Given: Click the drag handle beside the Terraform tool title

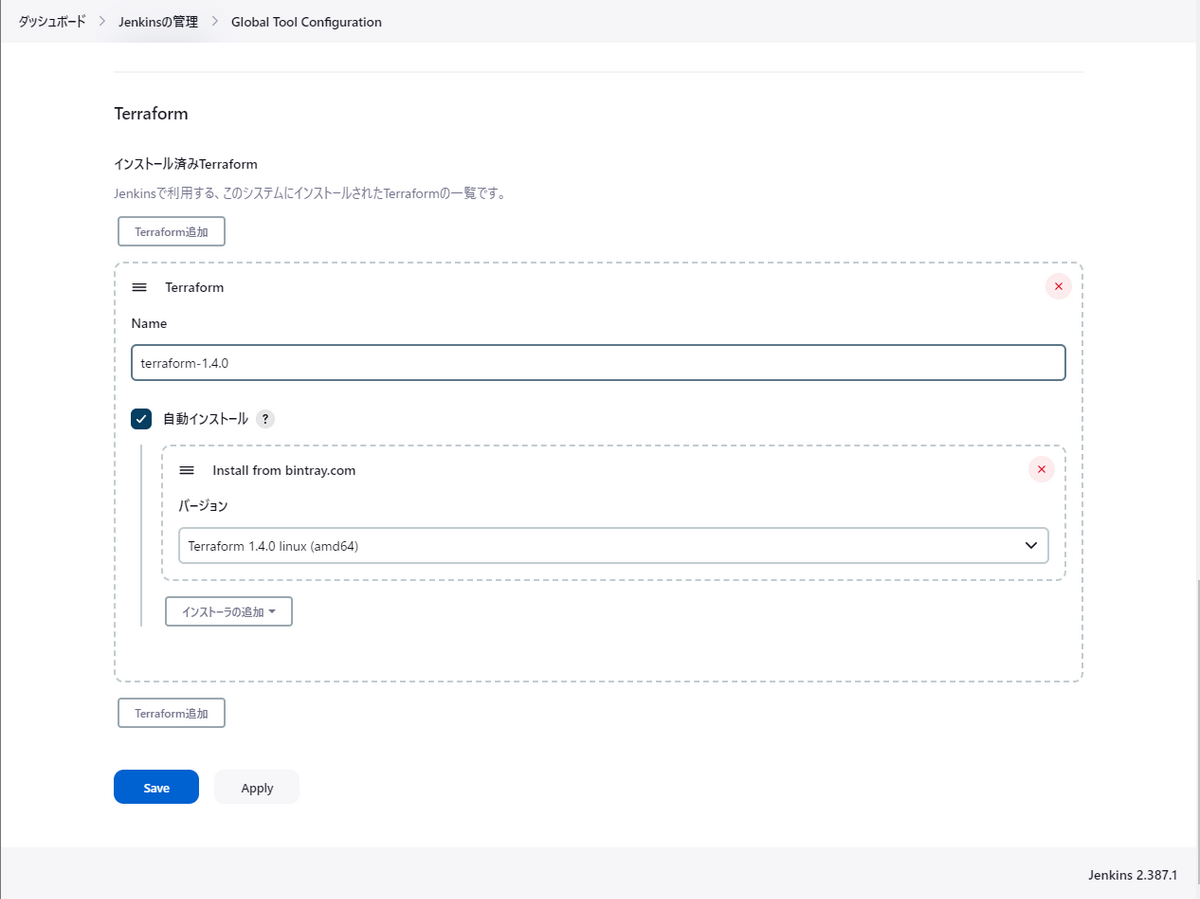Looking at the screenshot, I should click(139, 287).
